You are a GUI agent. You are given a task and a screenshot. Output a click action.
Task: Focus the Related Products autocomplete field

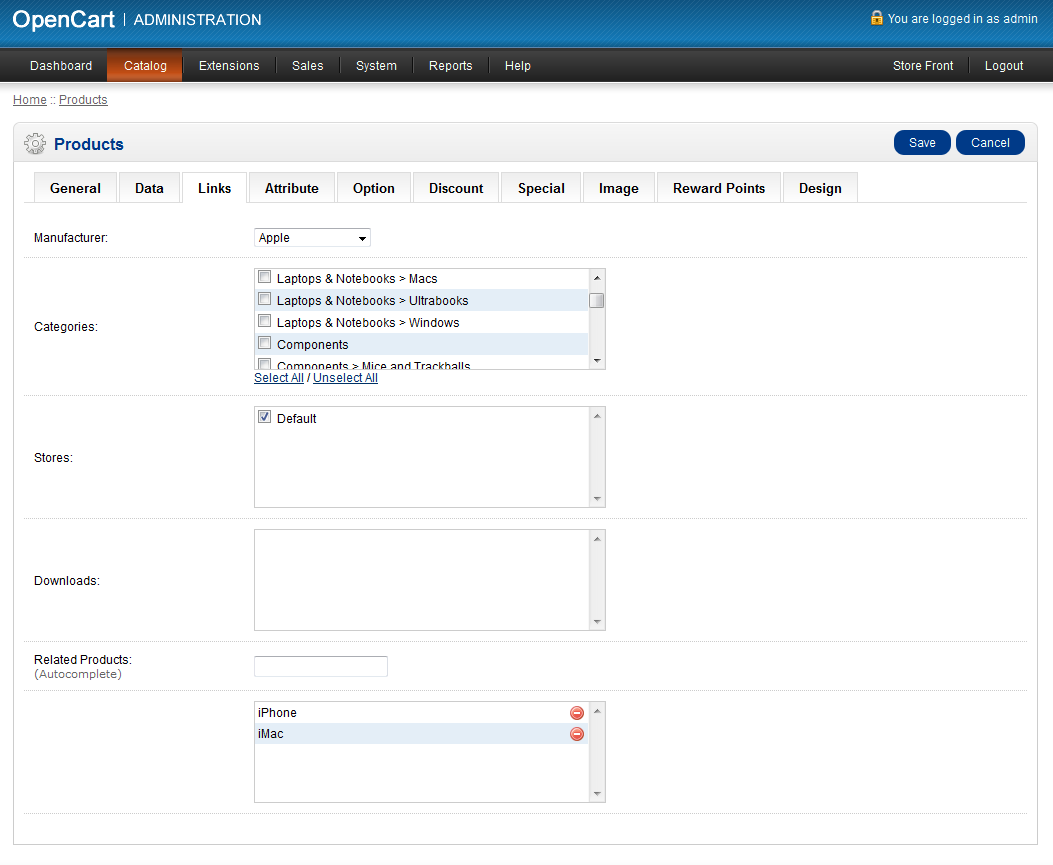pos(321,666)
